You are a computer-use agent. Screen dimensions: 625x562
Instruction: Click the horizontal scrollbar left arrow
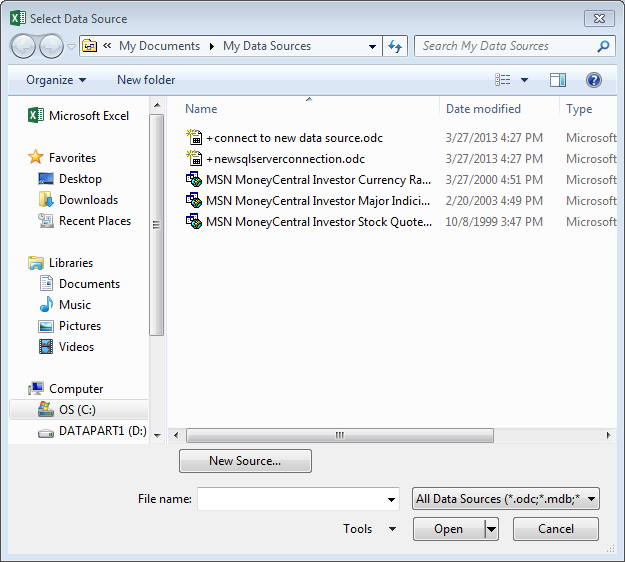tap(176, 435)
